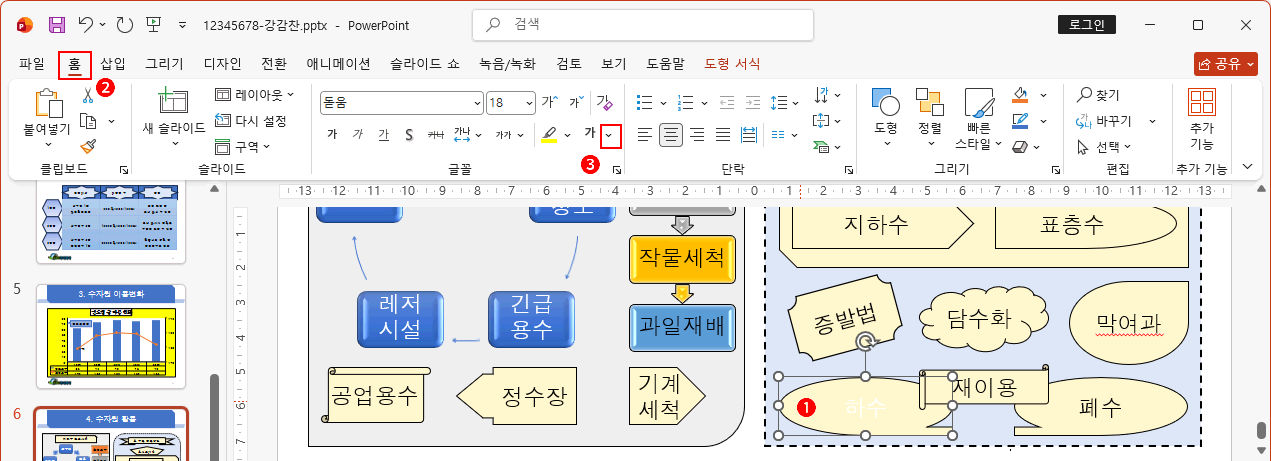This screenshot has width=1271, height=461.
Task: Switch to the 삽입 tab
Action: [113, 64]
